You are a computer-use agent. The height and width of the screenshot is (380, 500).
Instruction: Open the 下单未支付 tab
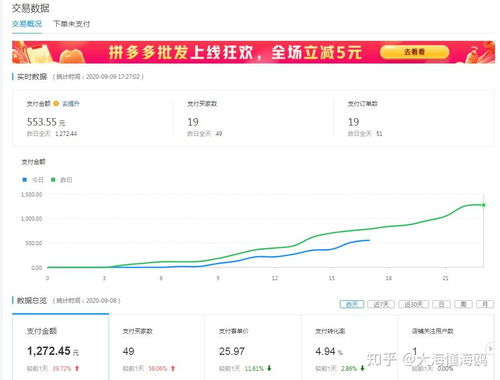pos(72,24)
